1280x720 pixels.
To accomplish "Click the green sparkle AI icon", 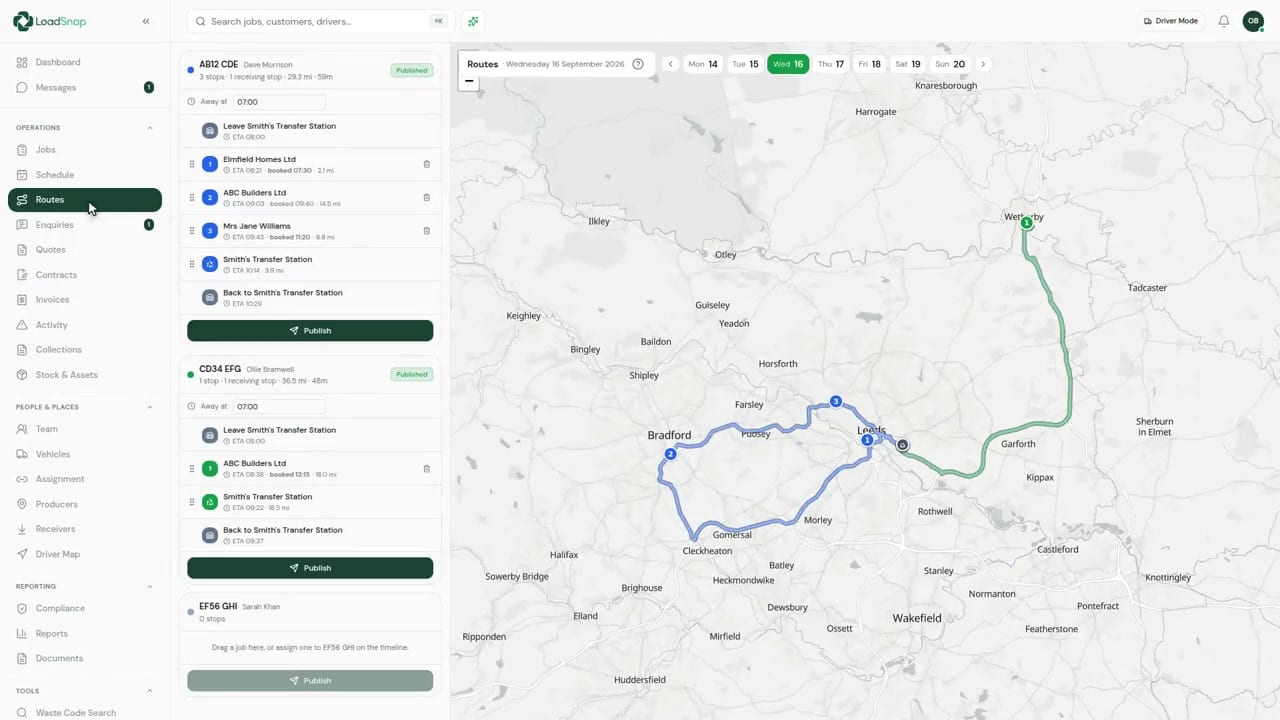I will click(x=473, y=21).
